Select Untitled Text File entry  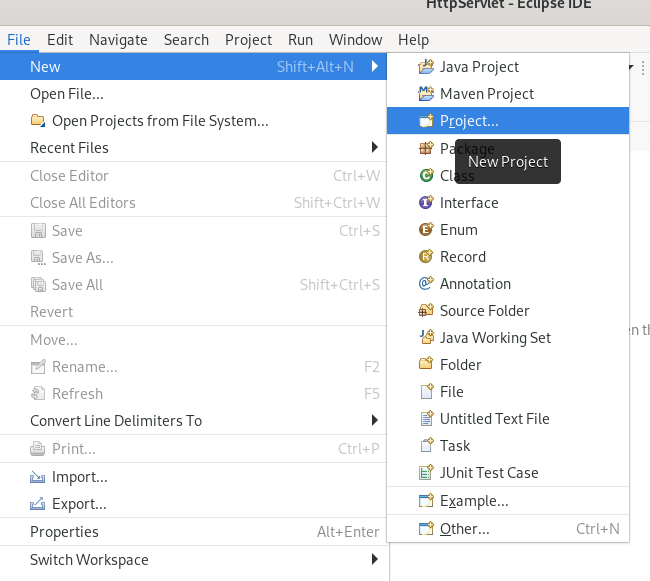pyautogui.click(x=508, y=419)
